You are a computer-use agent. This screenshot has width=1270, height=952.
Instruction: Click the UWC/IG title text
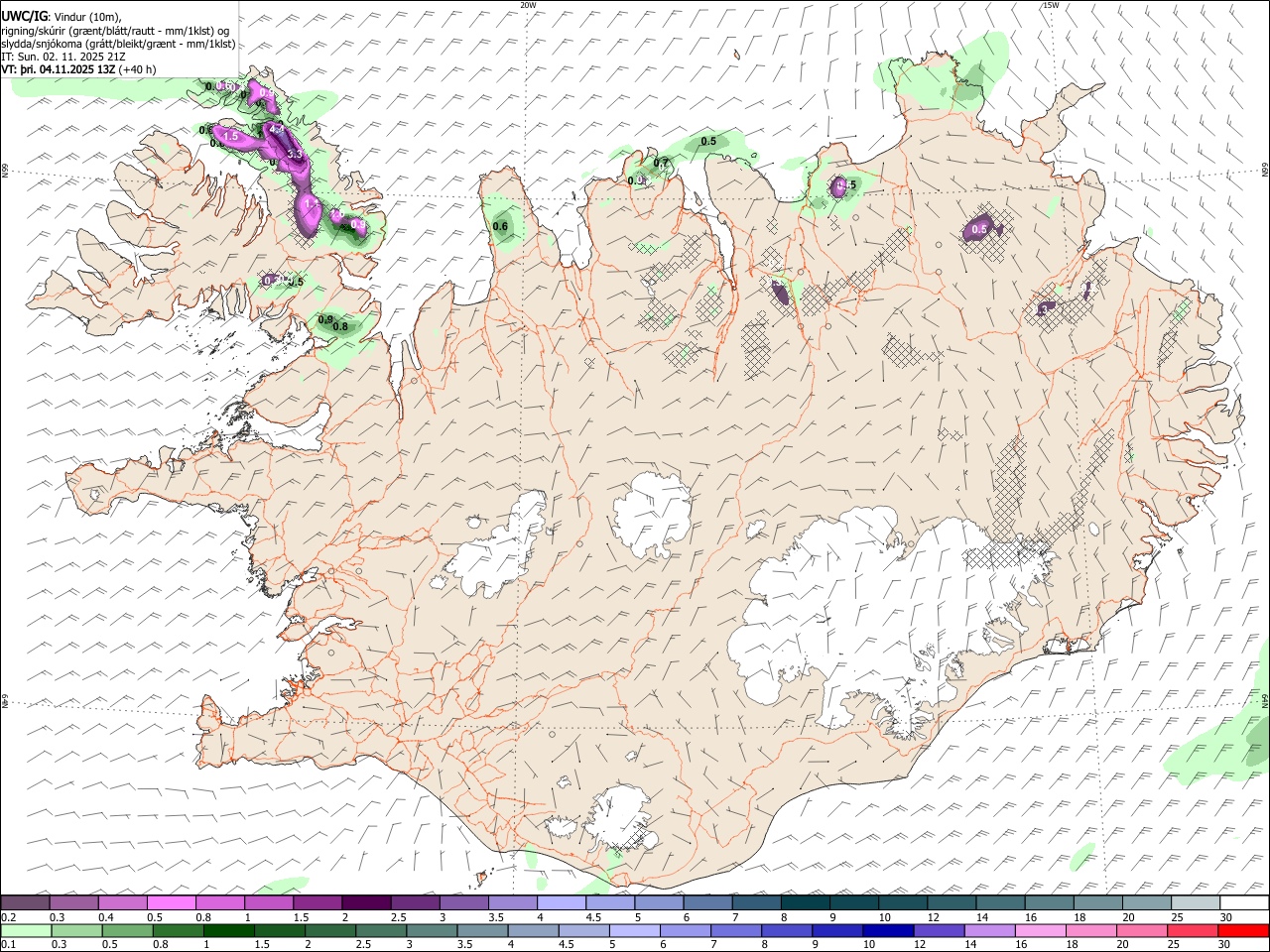click(x=23, y=16)
